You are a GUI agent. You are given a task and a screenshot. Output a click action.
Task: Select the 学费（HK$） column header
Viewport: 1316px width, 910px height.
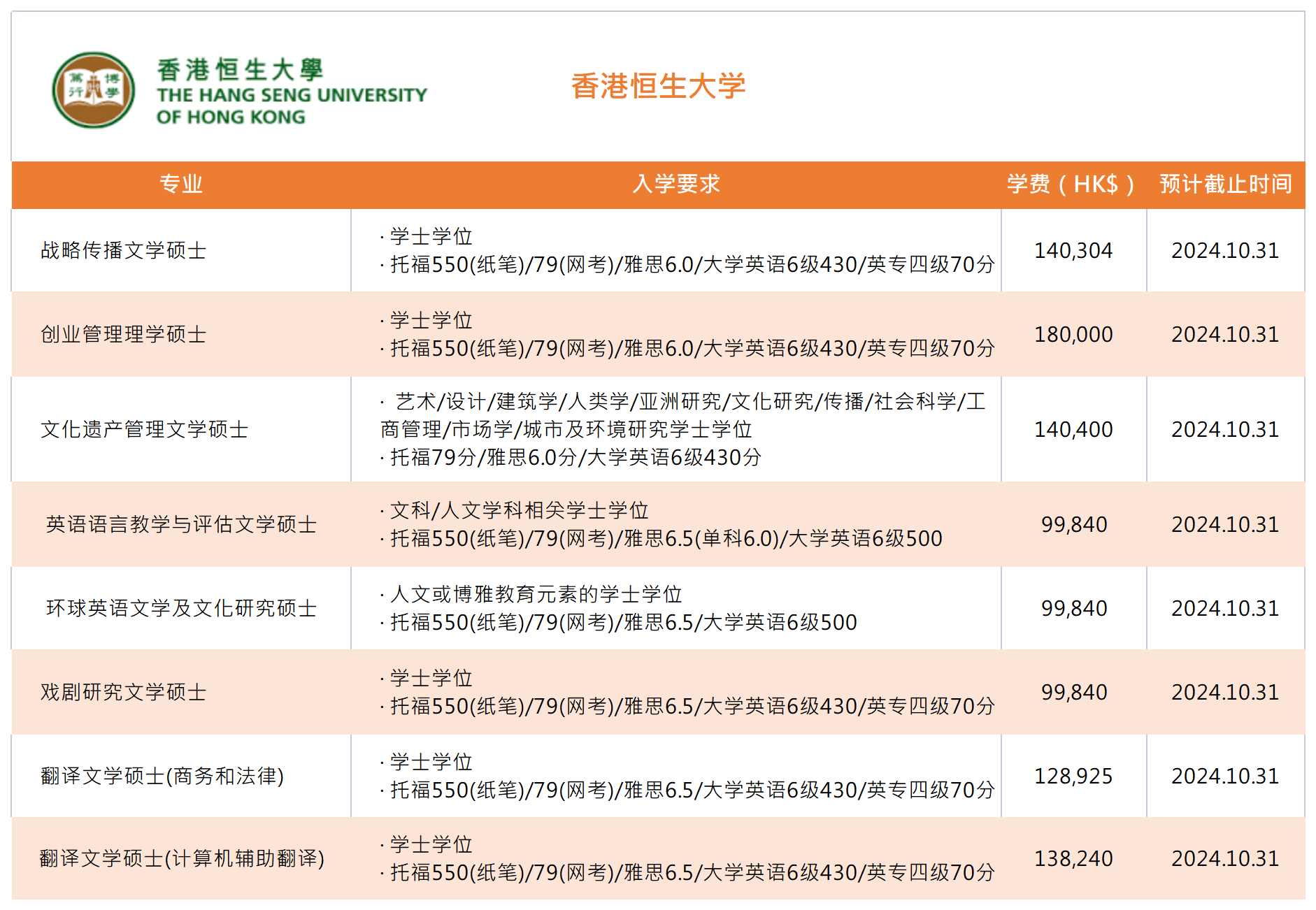coord(1073,184)
